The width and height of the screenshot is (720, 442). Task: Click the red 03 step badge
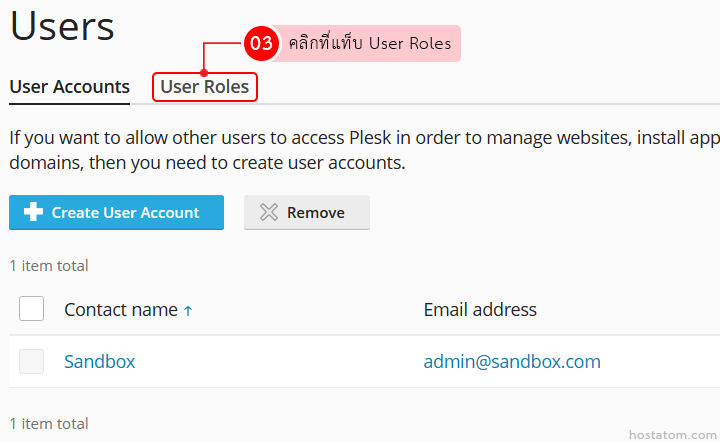(261, 44)
